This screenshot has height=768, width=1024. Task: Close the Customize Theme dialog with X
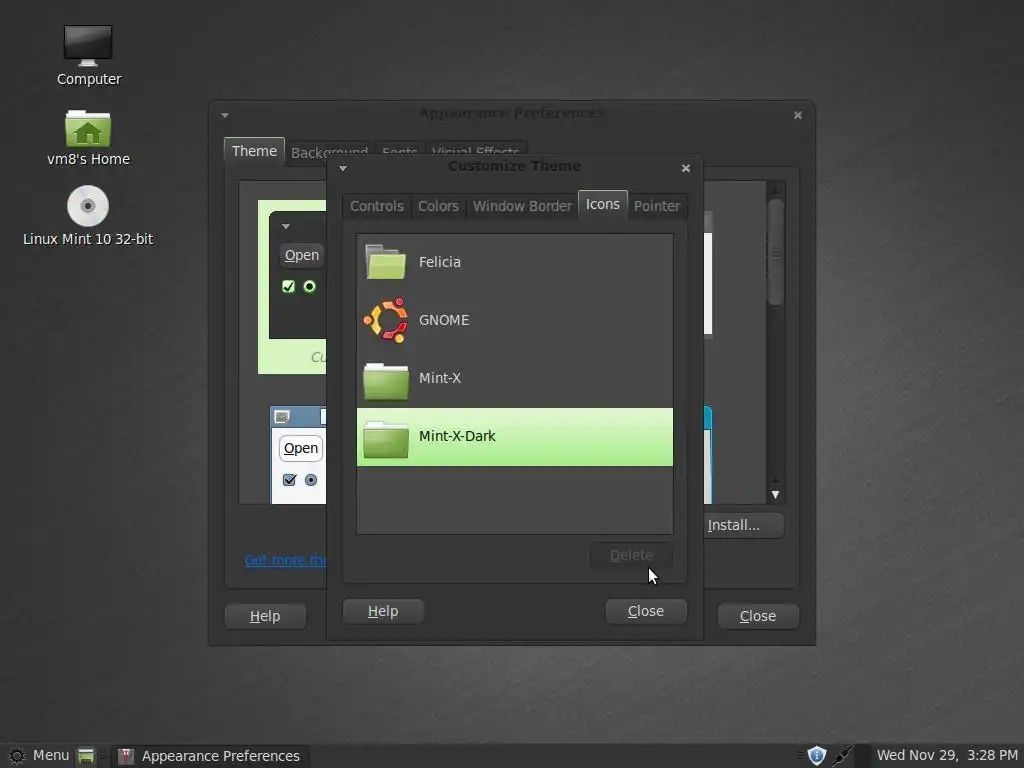click(686, 168)
